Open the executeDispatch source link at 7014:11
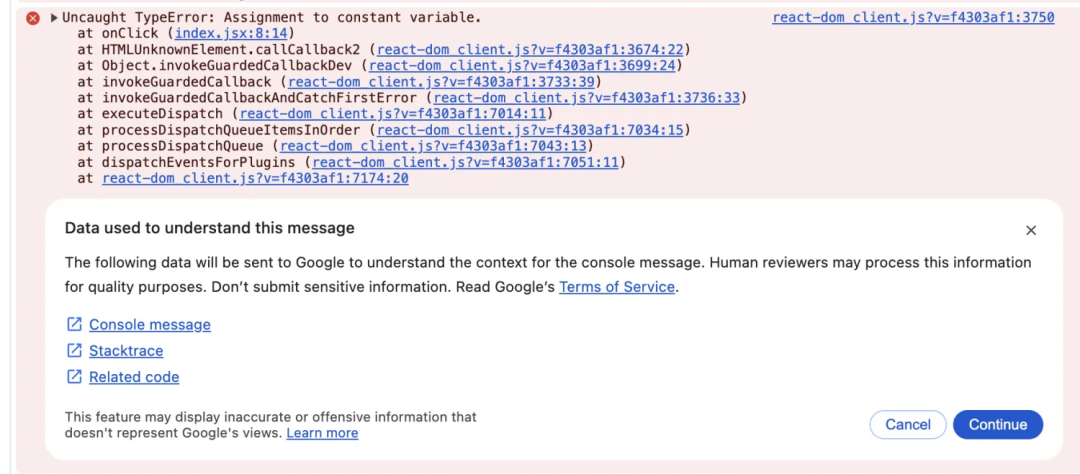The width and height of the screenshot is (1080, 474). pyautogui.click(x=395, y=114)
